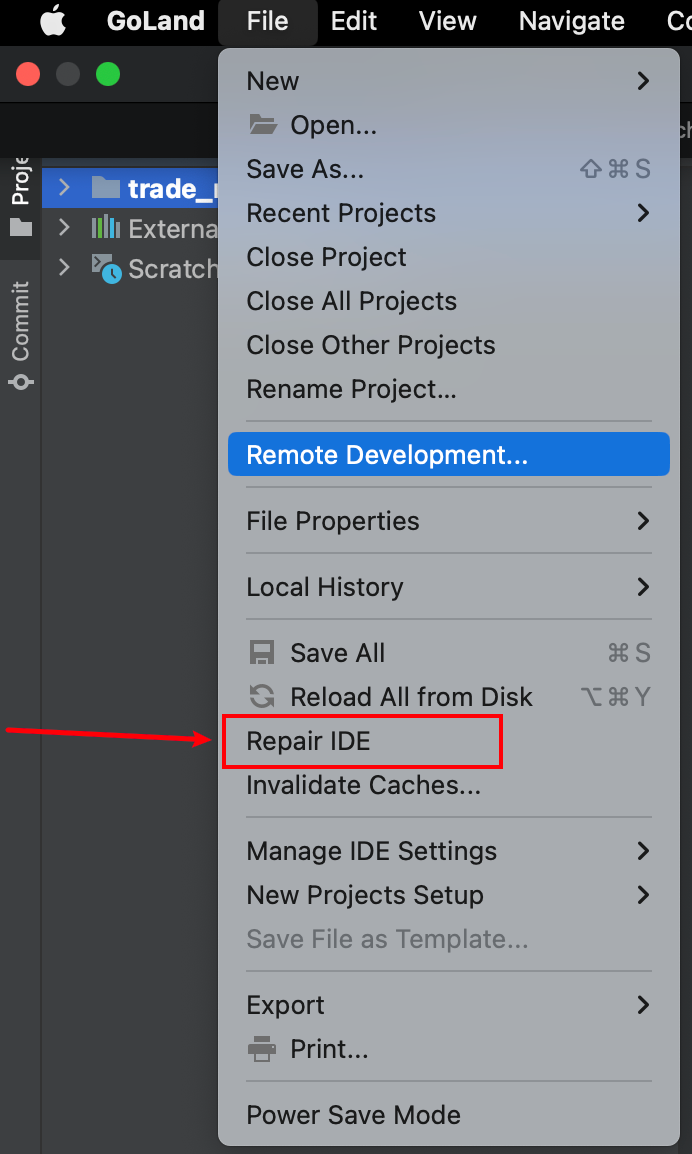This screenshot has height=1154, width=692.
Task: Open the Navigate menu
Action: point(572,21)
